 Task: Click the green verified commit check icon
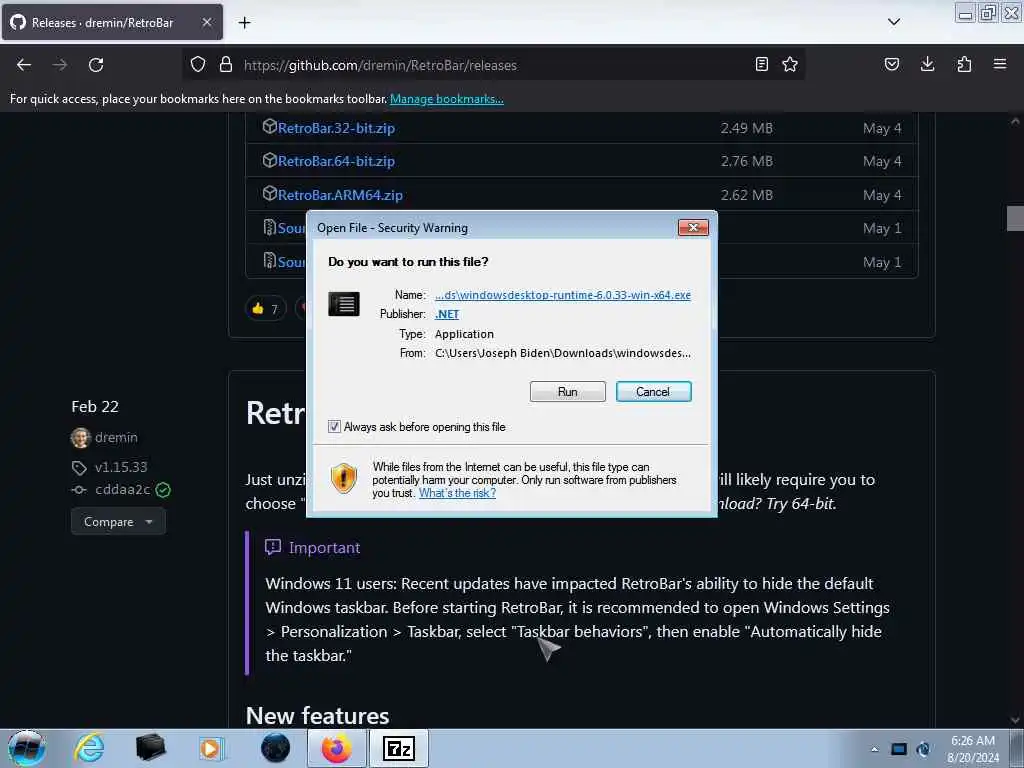click(163, 490)
